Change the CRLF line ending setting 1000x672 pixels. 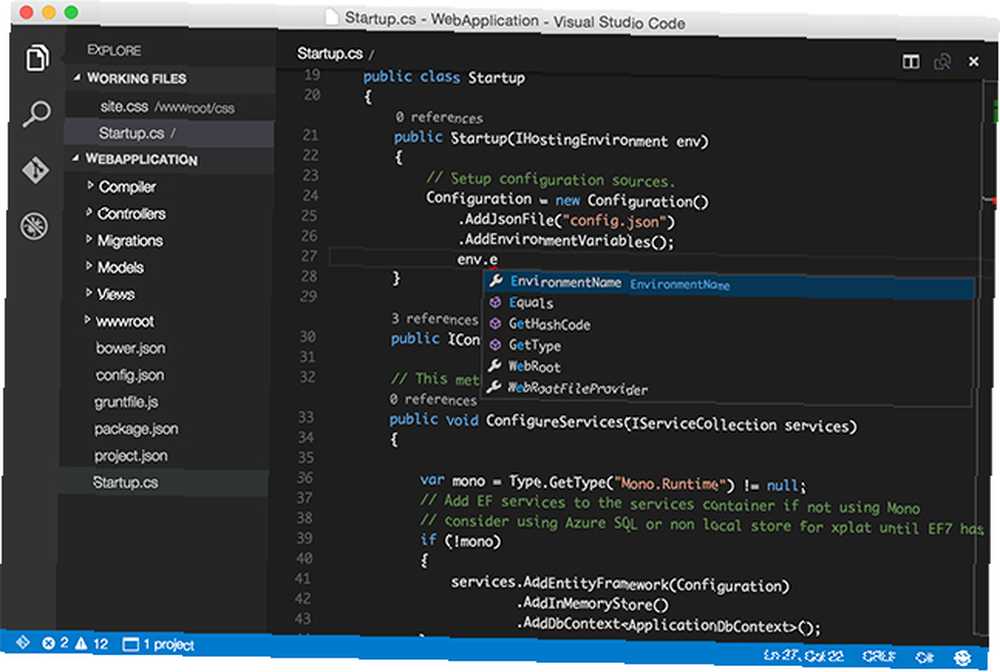point(878,656)
